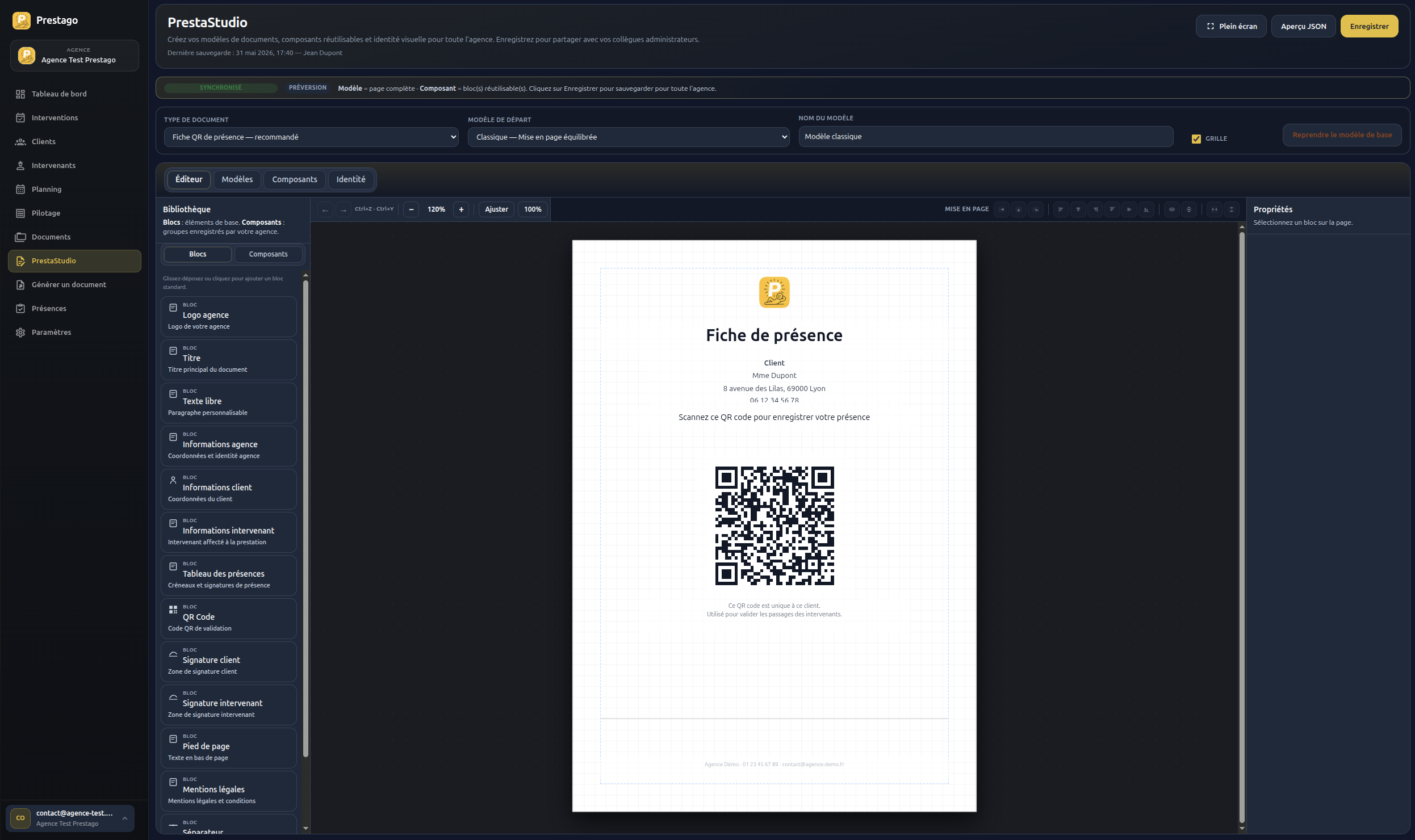This screenshot has height=840, width=1415.
Task: Align right layout icon
Action: pyautogui.click(x=1095, y=209)
